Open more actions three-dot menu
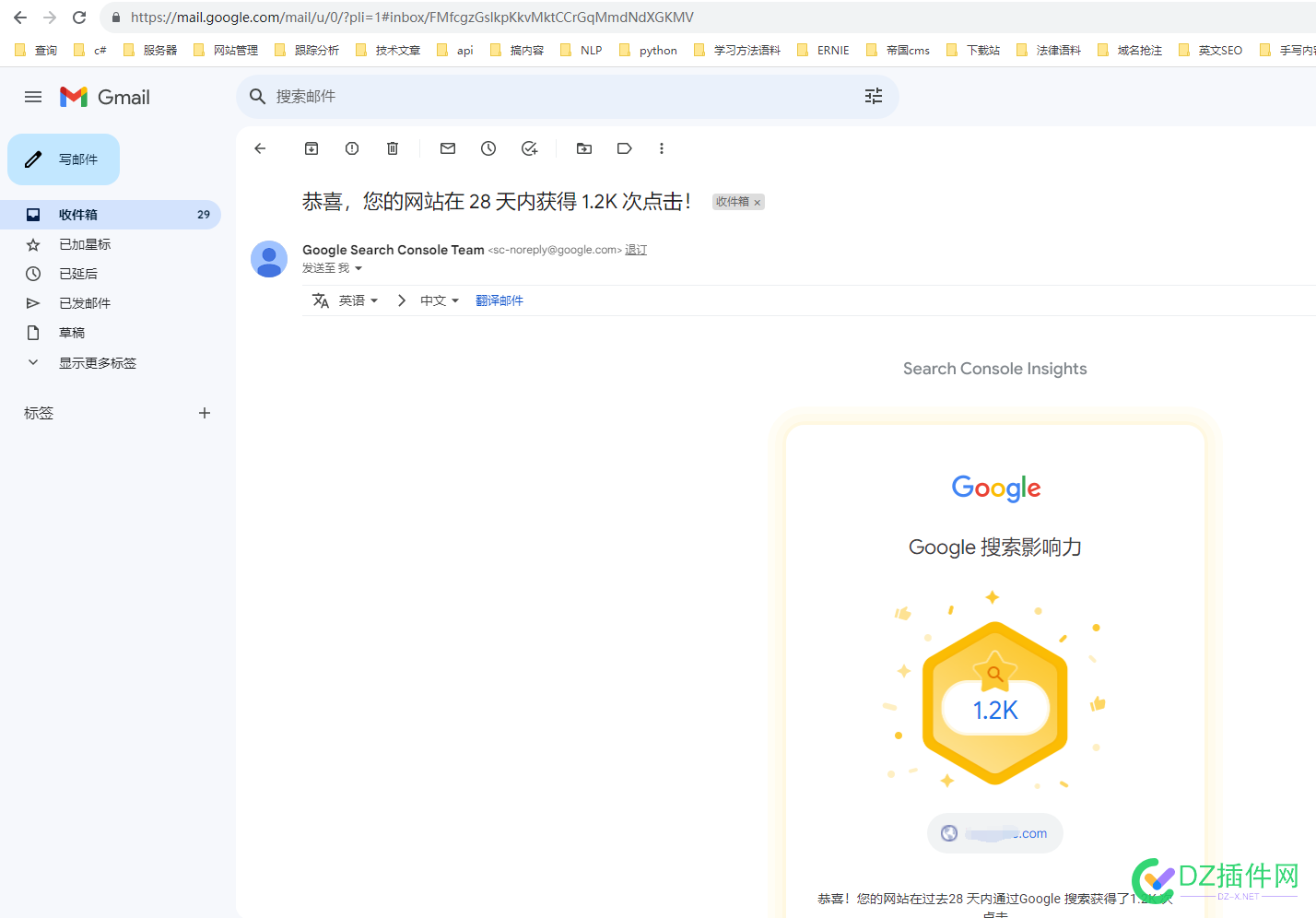1316x918 pixels. tap(662, 148)
